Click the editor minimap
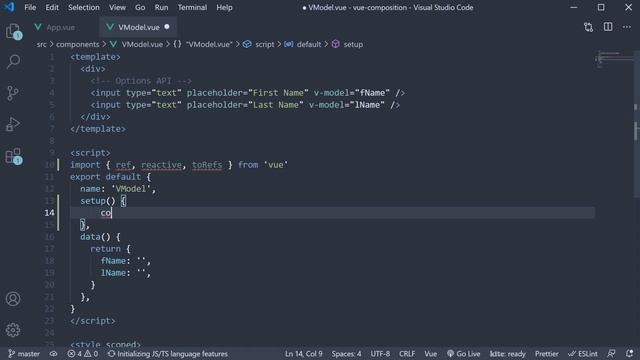 click(x=614, y=59)
